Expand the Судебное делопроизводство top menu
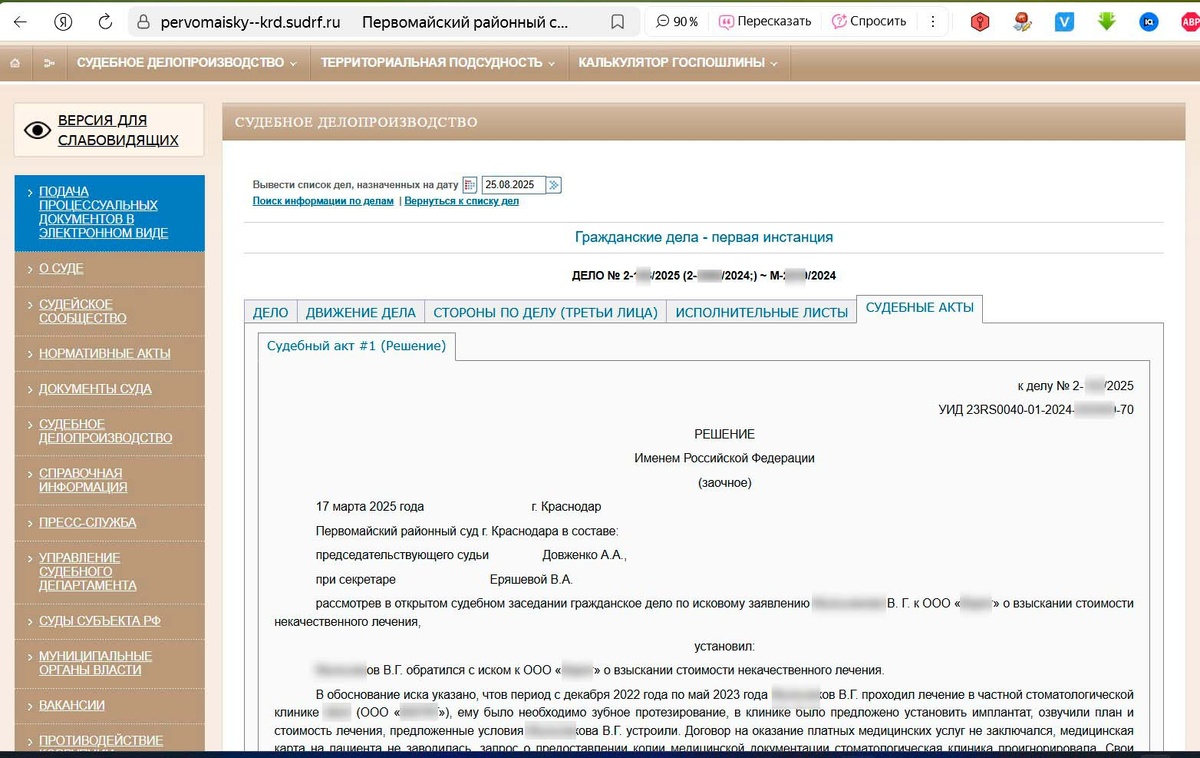This screenshot has height=758, width=1200. (186, 63)
